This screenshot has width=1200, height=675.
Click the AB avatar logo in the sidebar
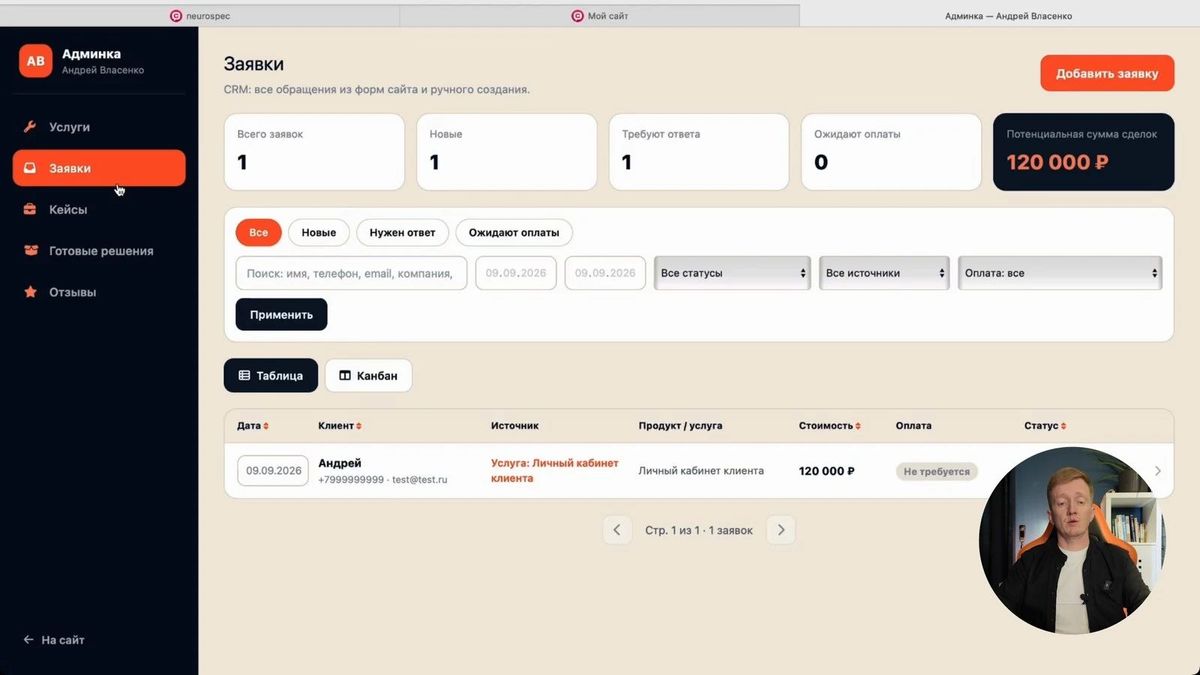pyautogui.click(x=35, y=61)
